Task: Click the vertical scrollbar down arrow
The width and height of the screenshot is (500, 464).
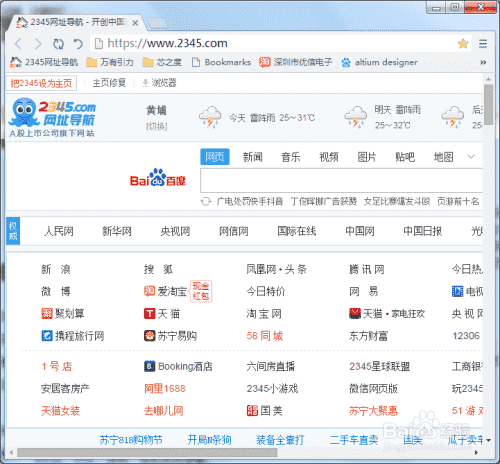Action: click(x=489, y=440)
